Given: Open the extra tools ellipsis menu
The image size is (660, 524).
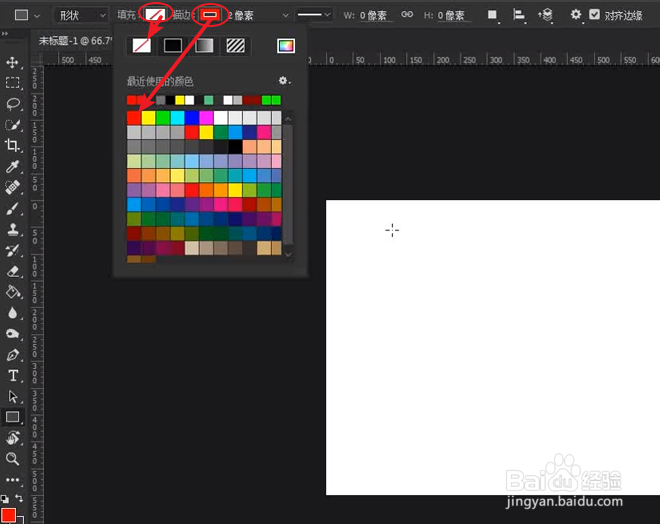Looking at the screenshot, I should (12, 479).
